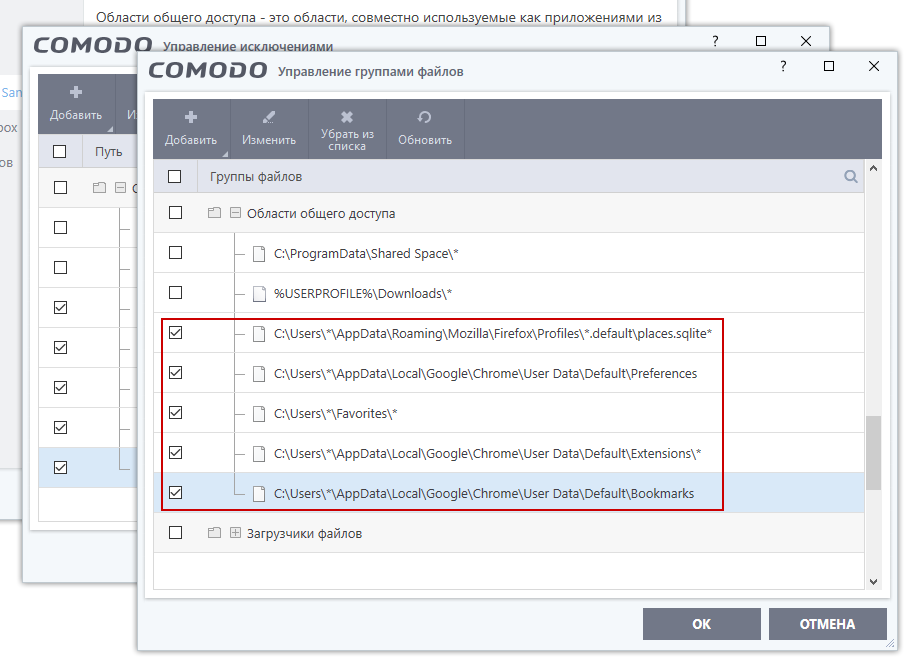
Task: Check the Области общего доступа group checkbox
Action: pyautogui.click(x=175, y=213)
